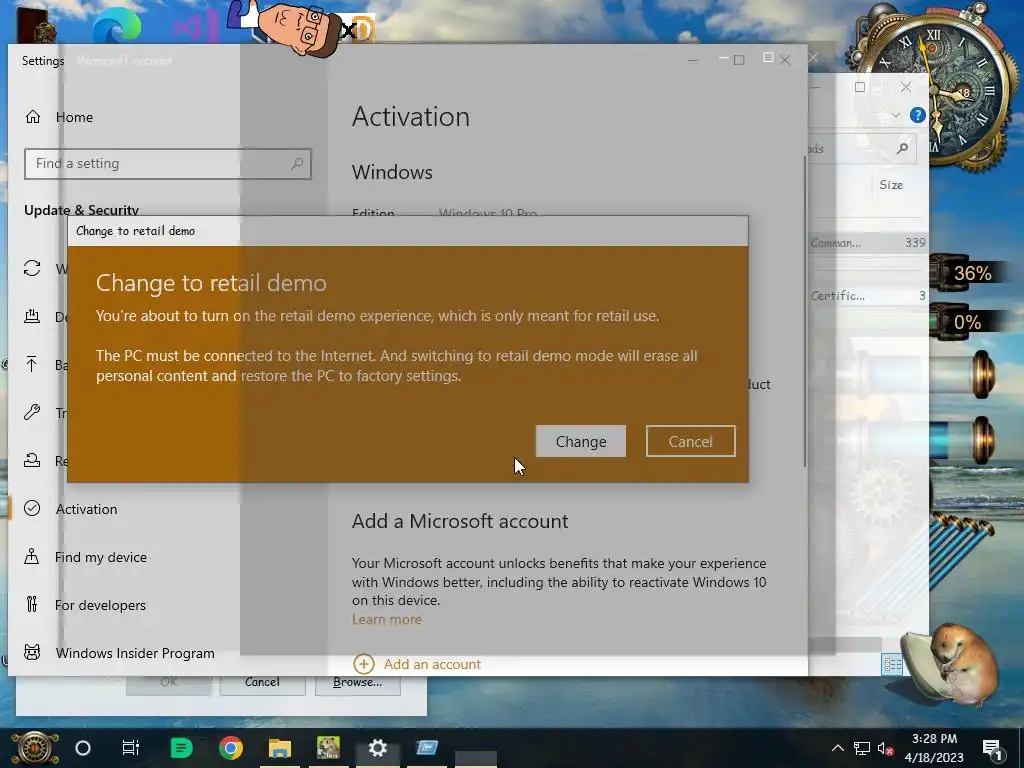The image size is (1024, 768).
Task: Expand the ribbon chevron in File Explorer
Action: click(896, 116)
